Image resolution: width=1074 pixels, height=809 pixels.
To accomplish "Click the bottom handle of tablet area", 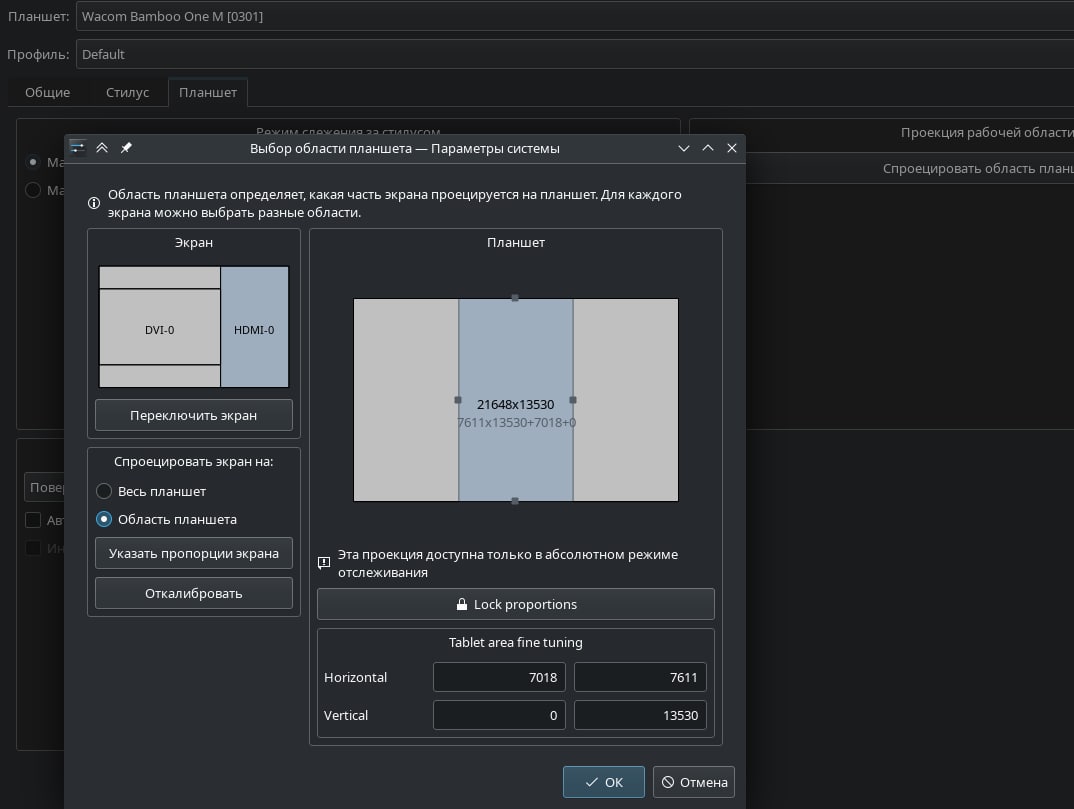I will [x=515, y=501].
